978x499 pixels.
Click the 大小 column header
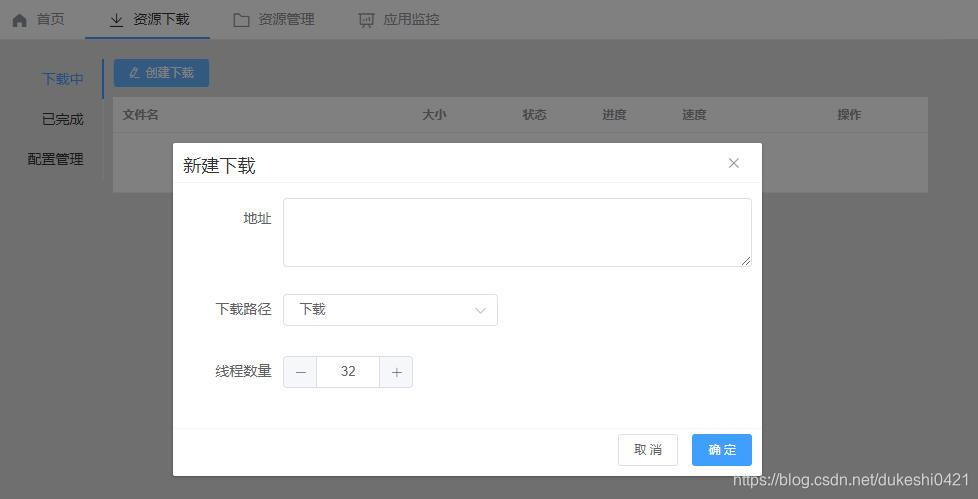pos(434,115)
